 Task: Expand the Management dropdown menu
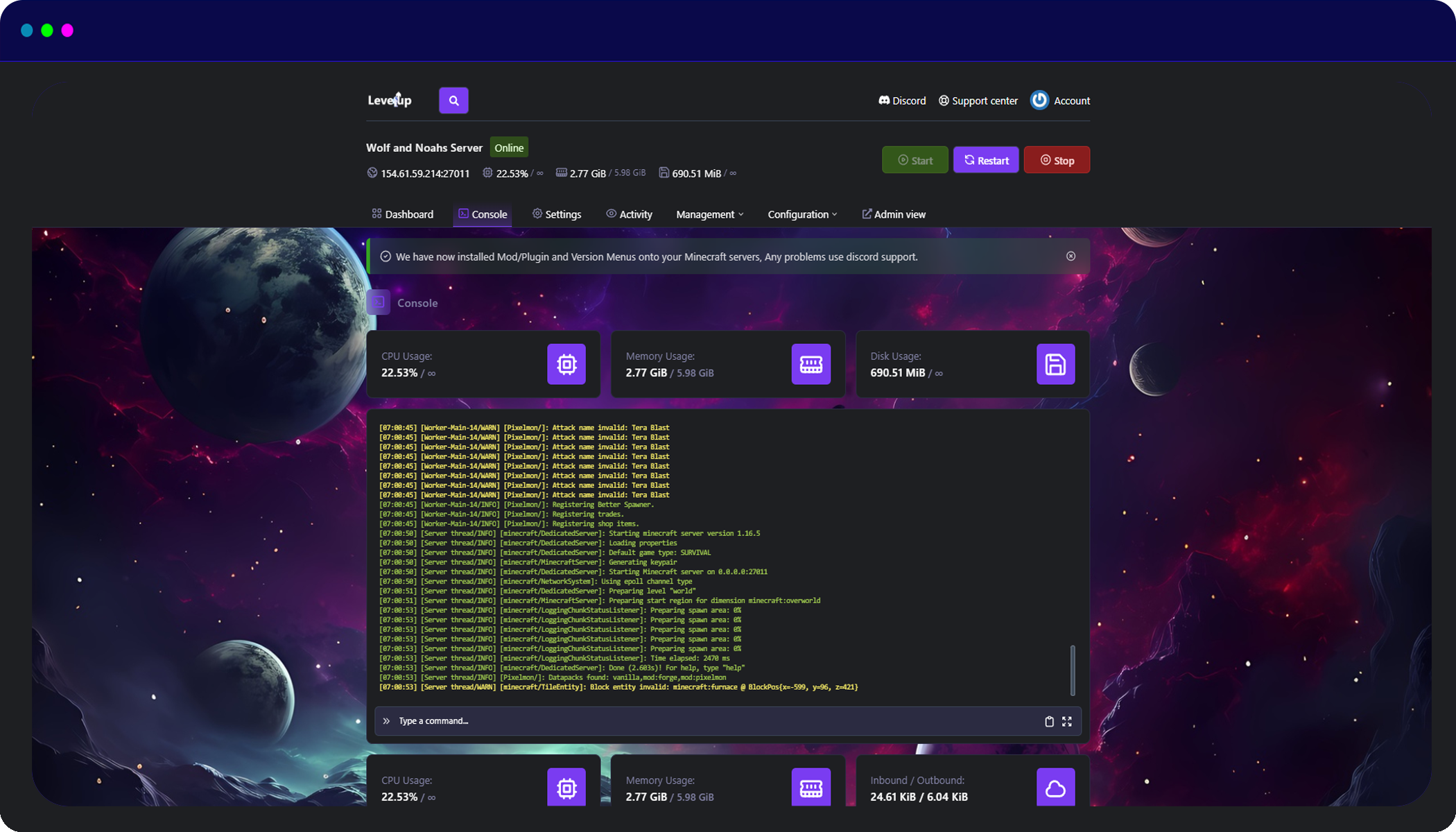(x=709, y=214)
